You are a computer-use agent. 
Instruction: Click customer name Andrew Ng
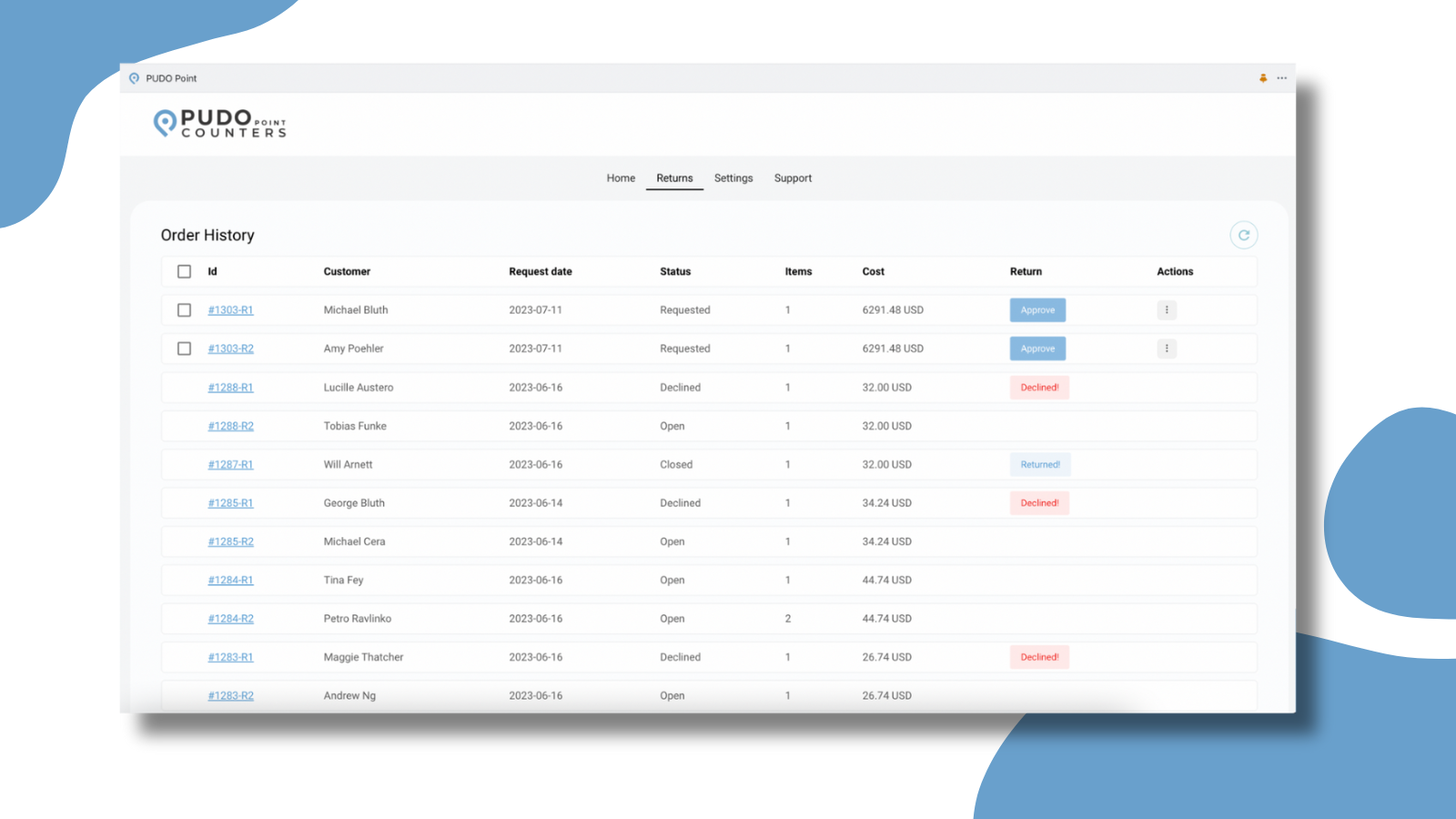(x=349, y=695)
